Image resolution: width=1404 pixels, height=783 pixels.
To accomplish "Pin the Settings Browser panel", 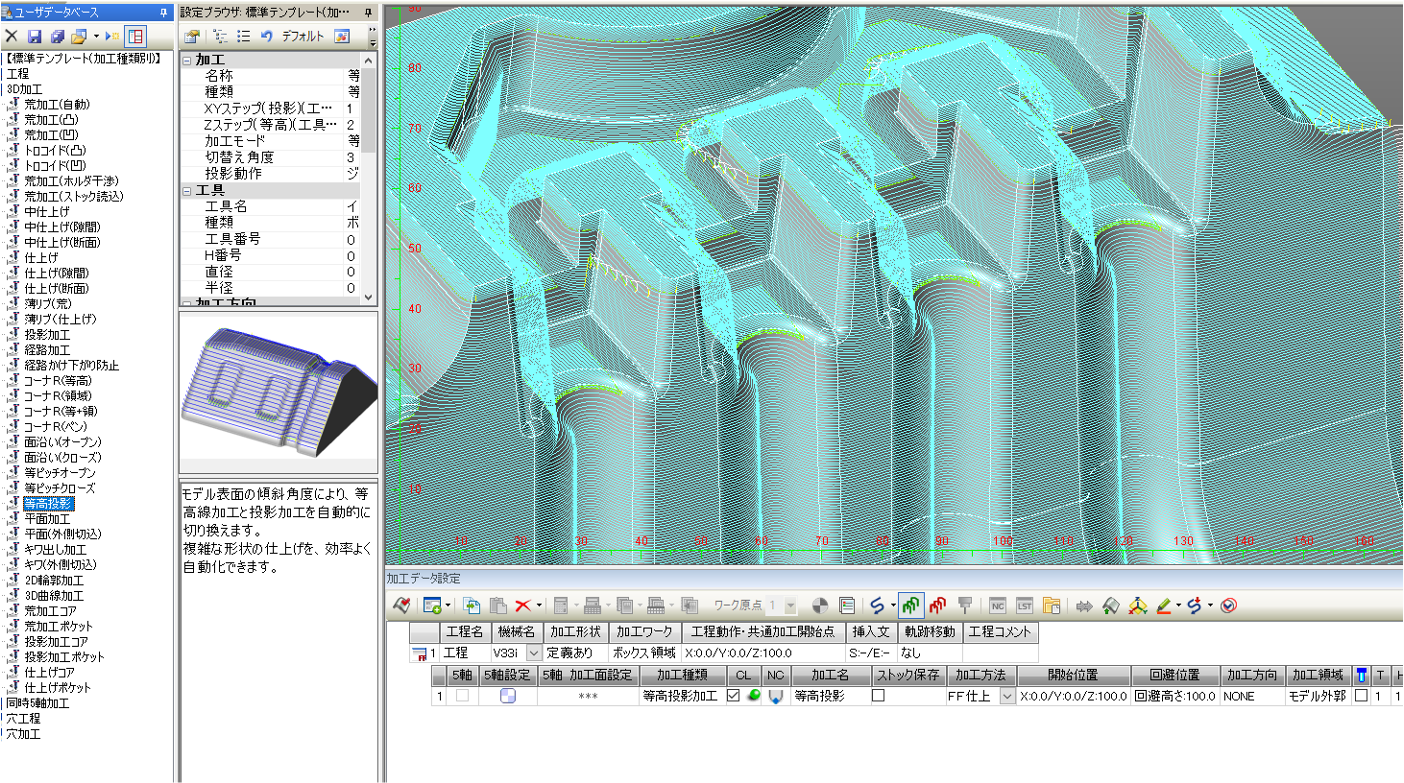I will [x=367, y=11].
